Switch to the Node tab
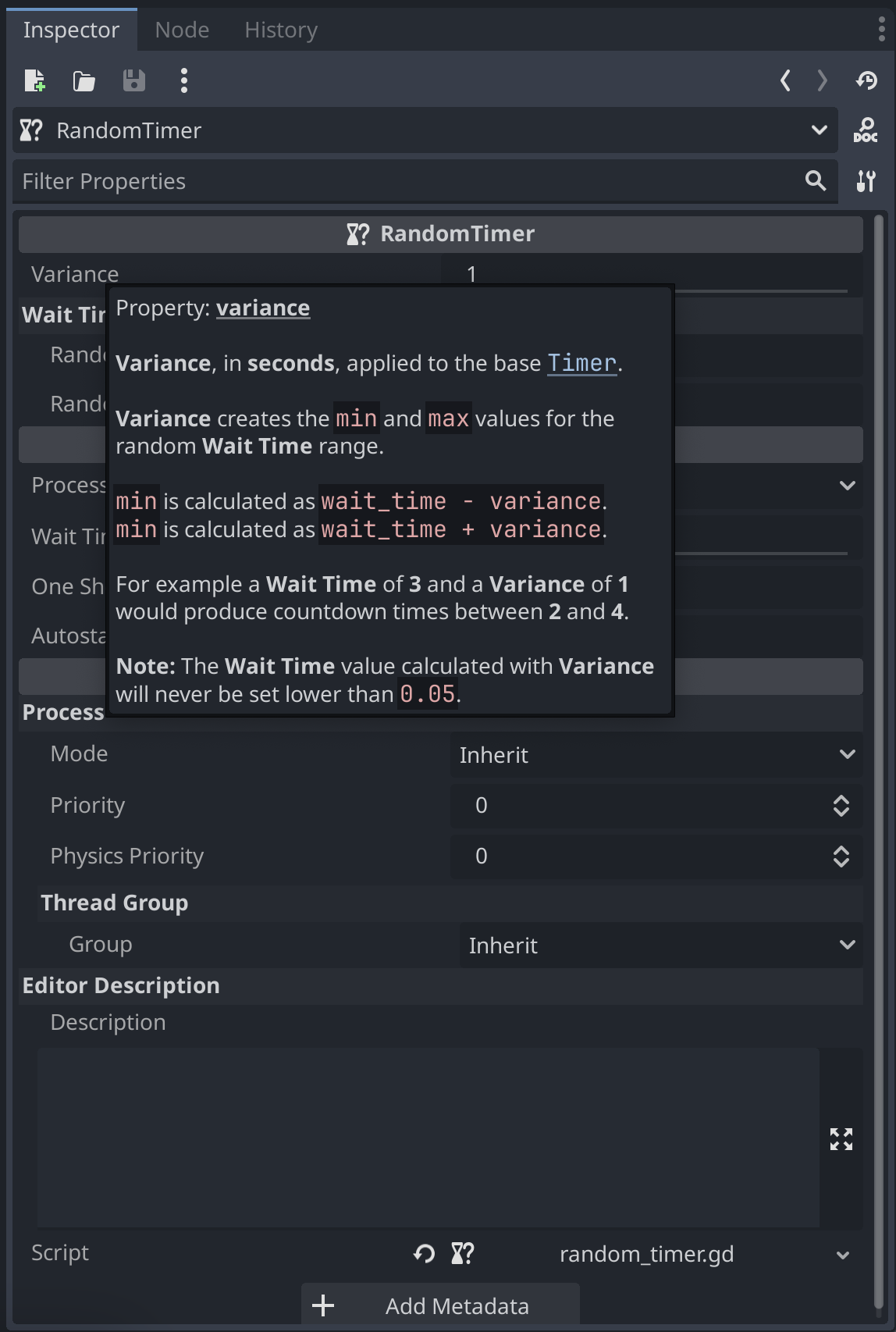896x1332 pixels. click(x=182, y=30)
